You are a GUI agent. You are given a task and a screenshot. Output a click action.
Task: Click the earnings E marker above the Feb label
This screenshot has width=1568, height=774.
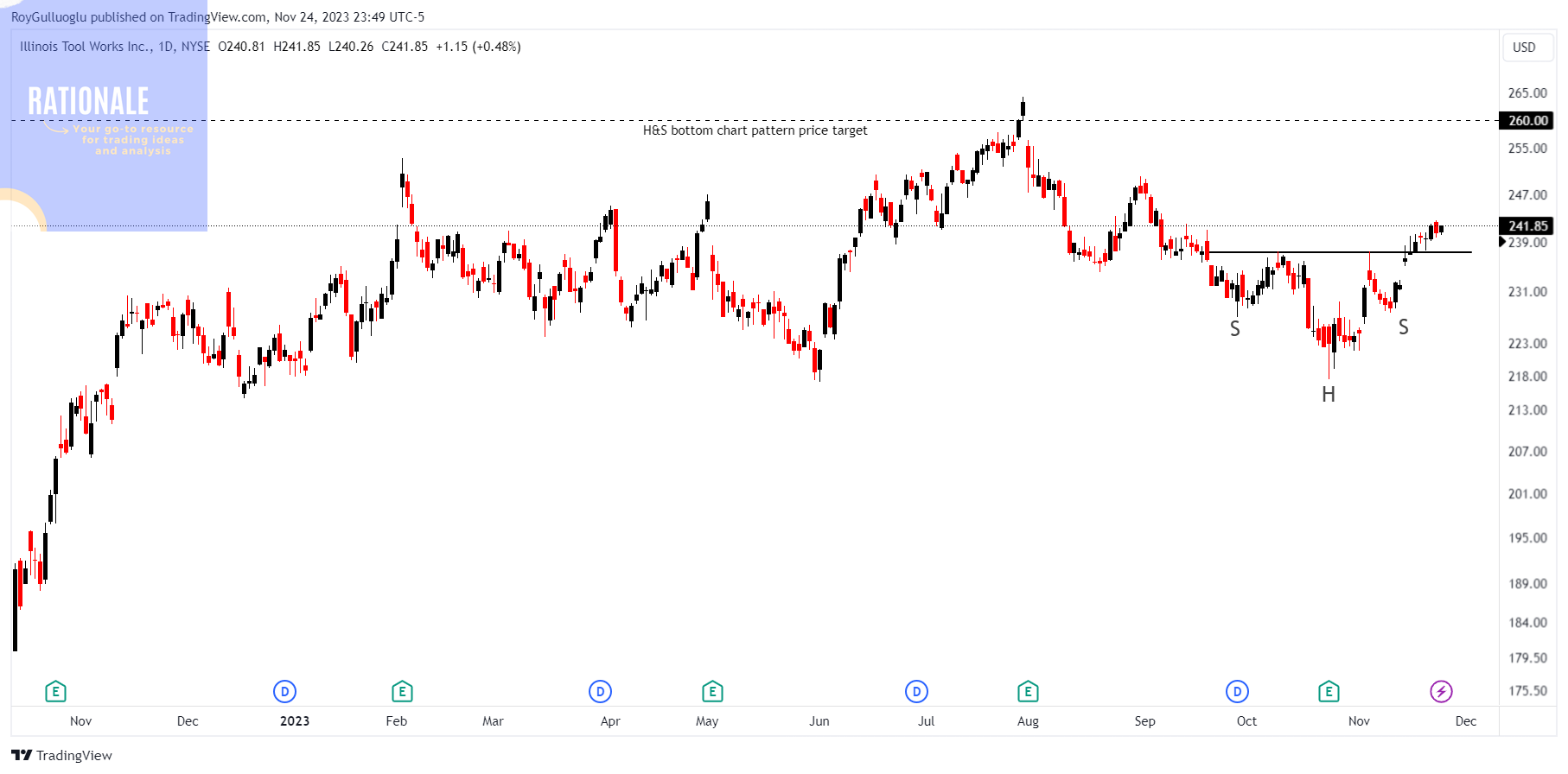point(402,692)
